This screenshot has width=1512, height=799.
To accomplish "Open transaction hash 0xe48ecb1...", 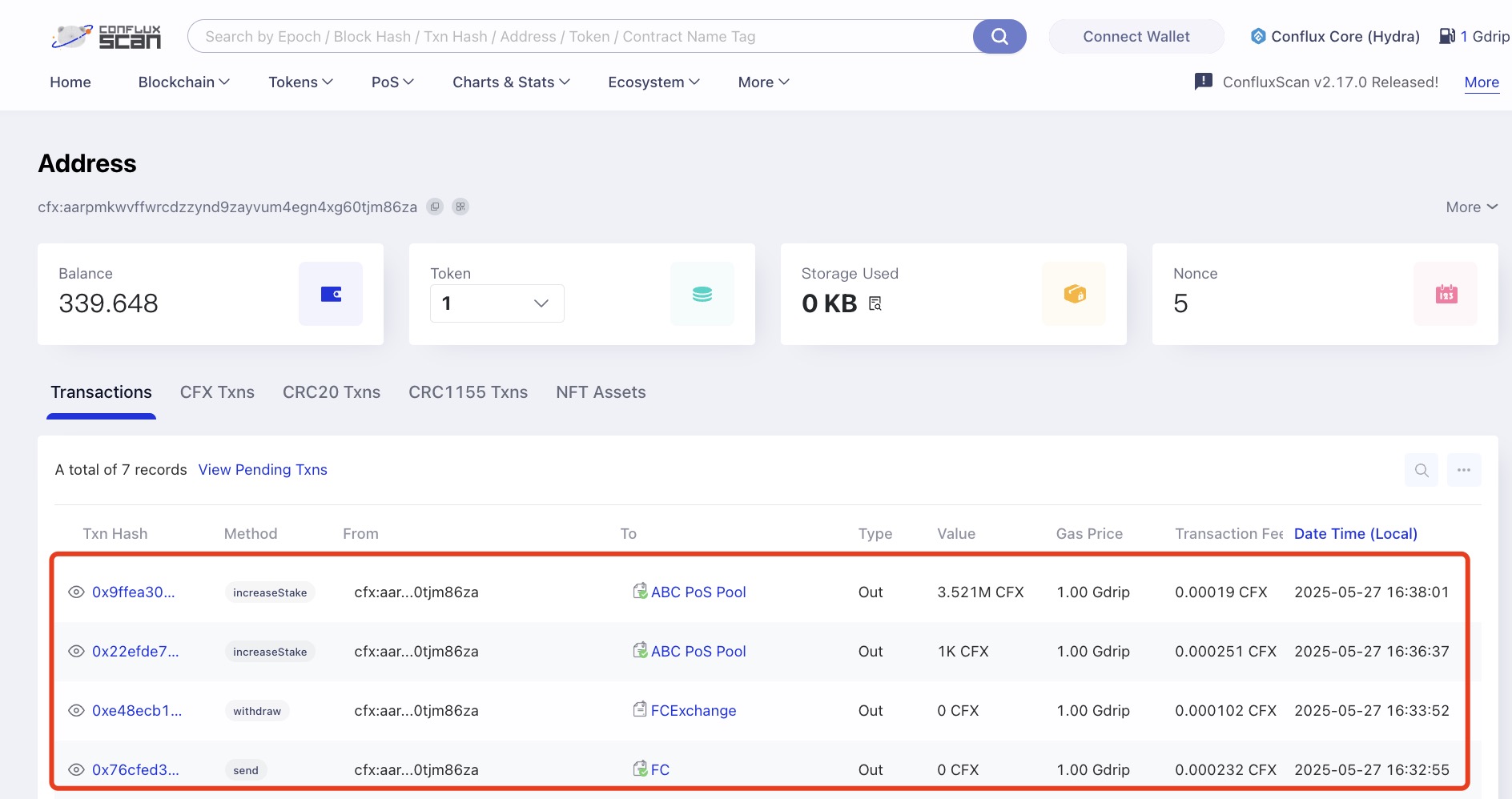I will tap(137, 710).
